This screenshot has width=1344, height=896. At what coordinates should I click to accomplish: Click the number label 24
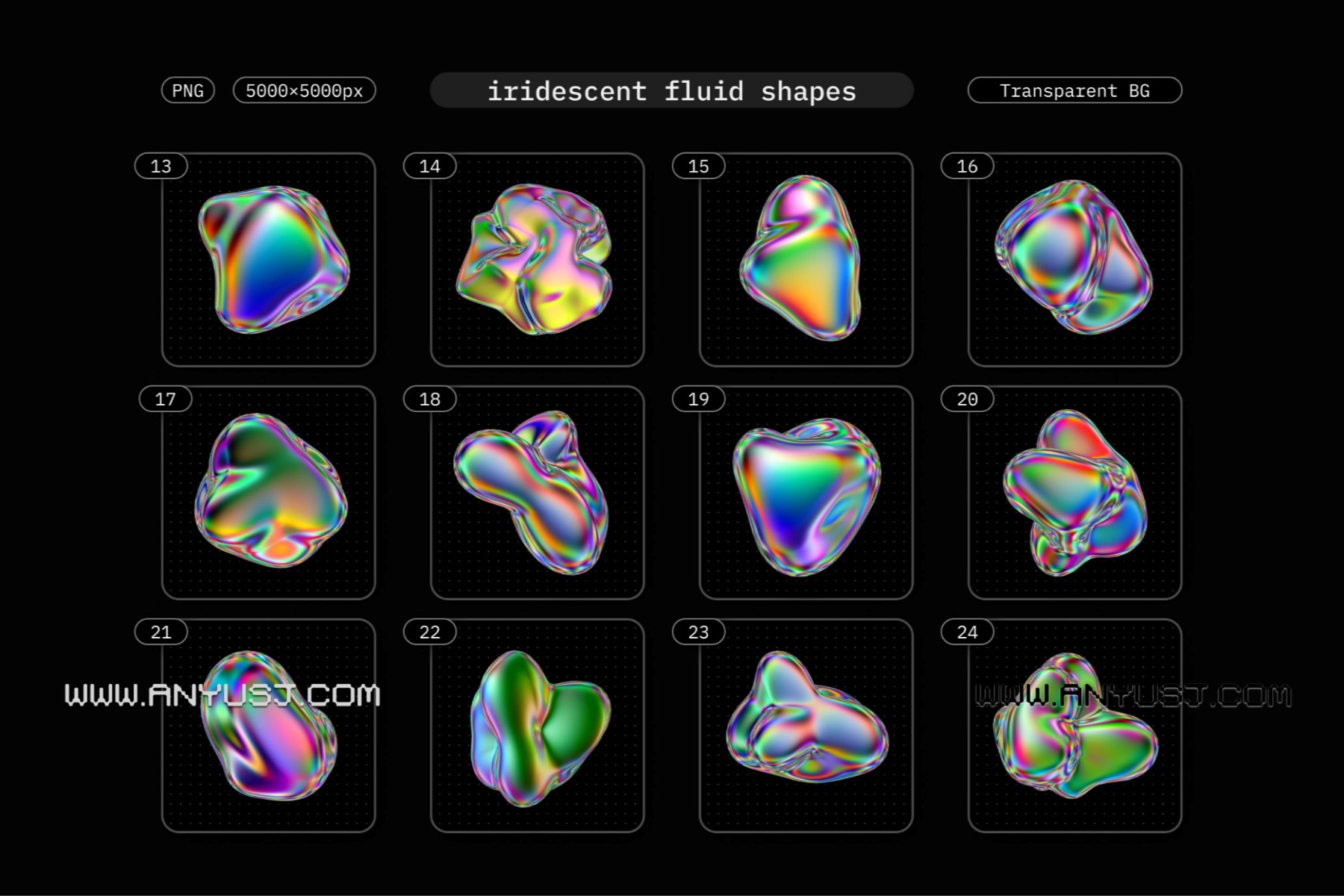pos(968,632)
